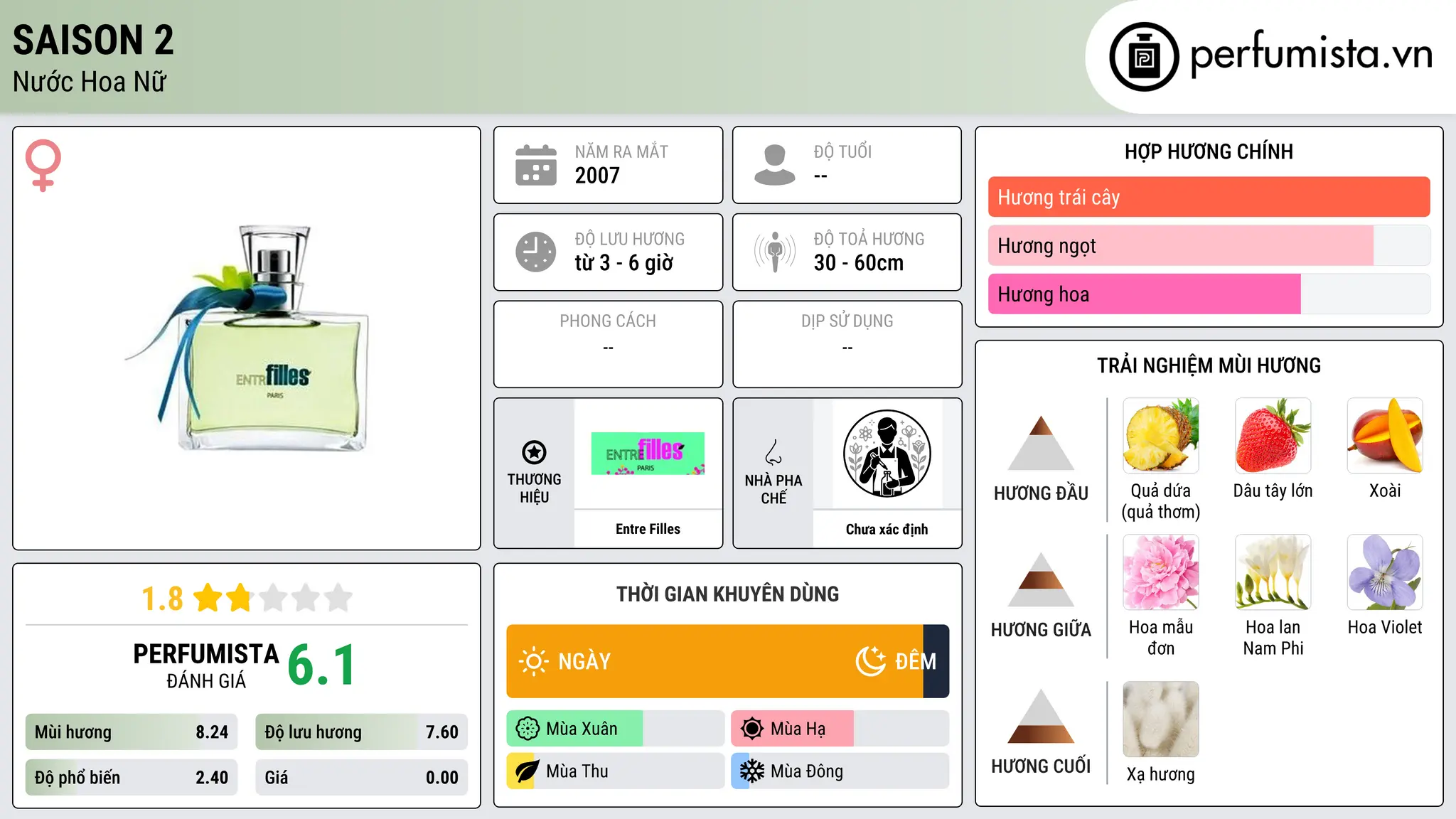Click the Mùa Thu season bar
Viewport: 1456px width, 819px height.
coord(615,771)
